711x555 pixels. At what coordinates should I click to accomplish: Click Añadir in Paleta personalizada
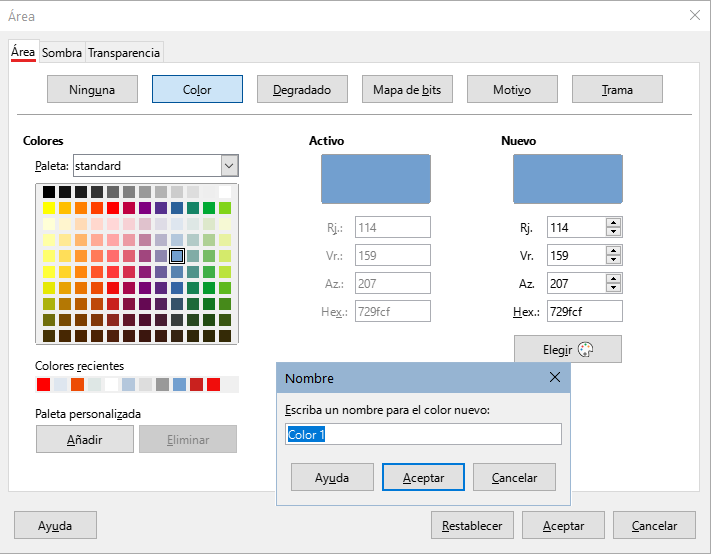[x=85, y=439]
